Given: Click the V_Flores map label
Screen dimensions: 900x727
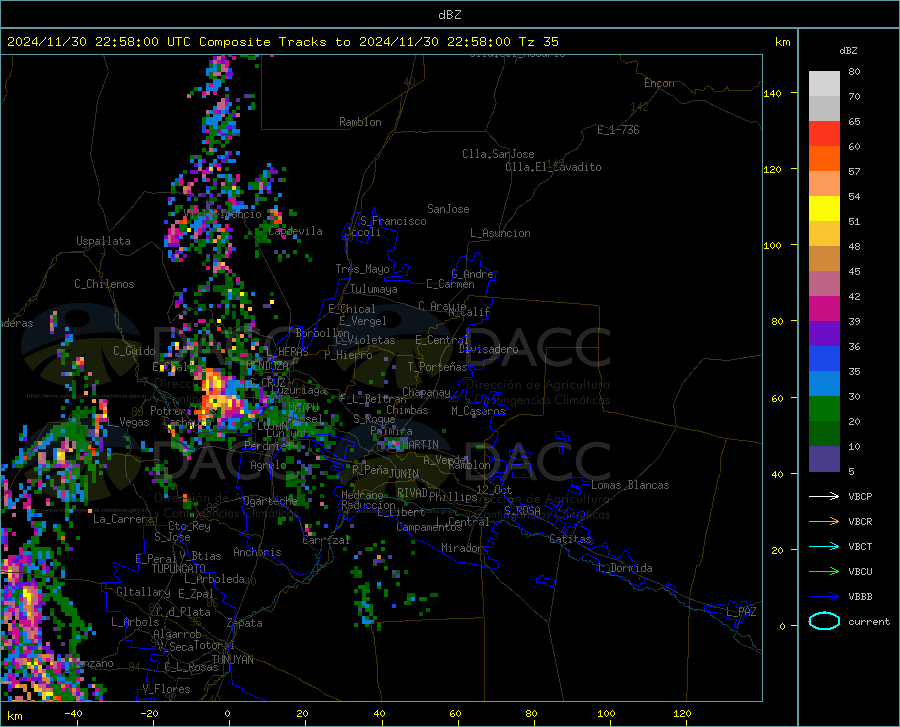Looking at the screenshot, I should (x=166, y=689).
